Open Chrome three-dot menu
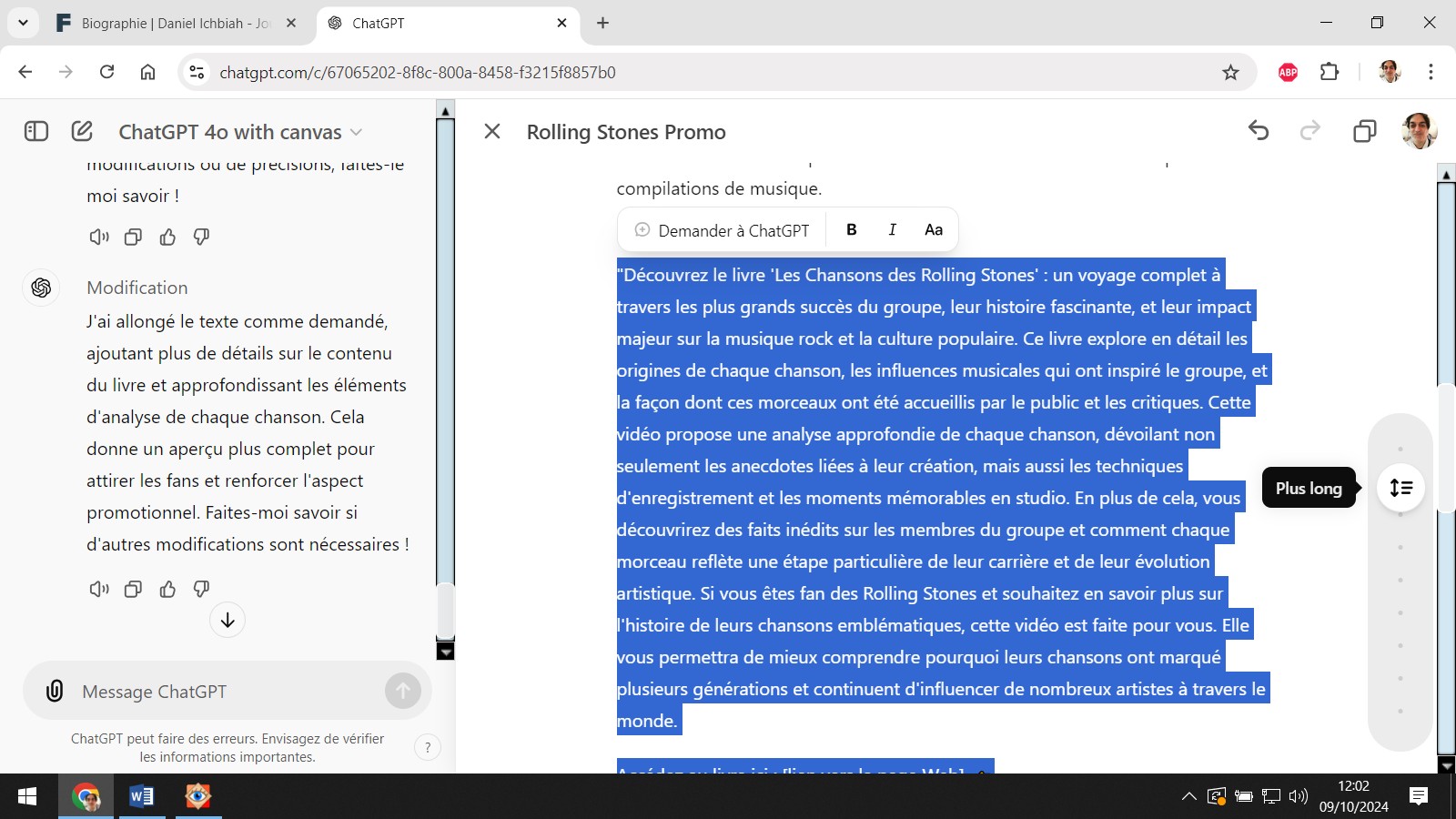Screen dimensions: 1456x819 tap(1431, 72)
